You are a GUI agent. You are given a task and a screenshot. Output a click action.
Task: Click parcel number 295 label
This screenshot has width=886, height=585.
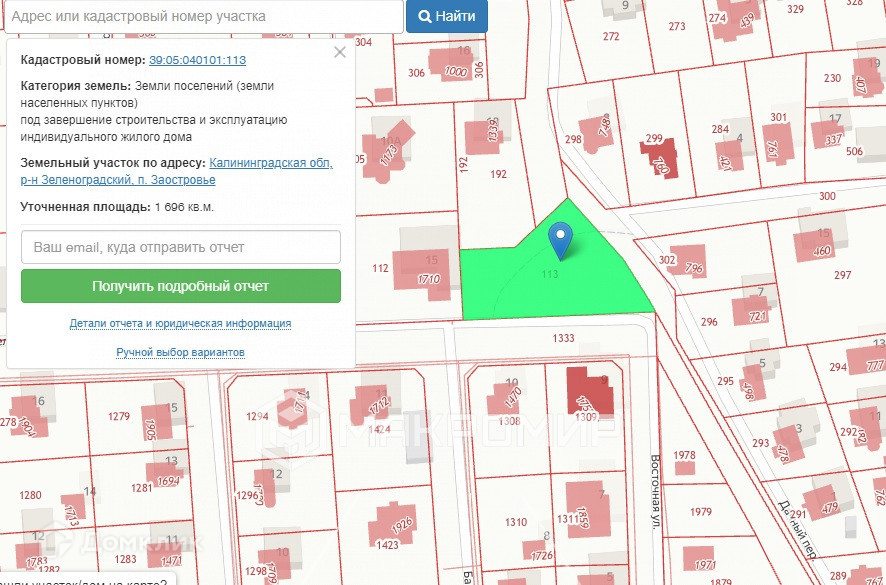pyautogui.click(x=726, y=381)
